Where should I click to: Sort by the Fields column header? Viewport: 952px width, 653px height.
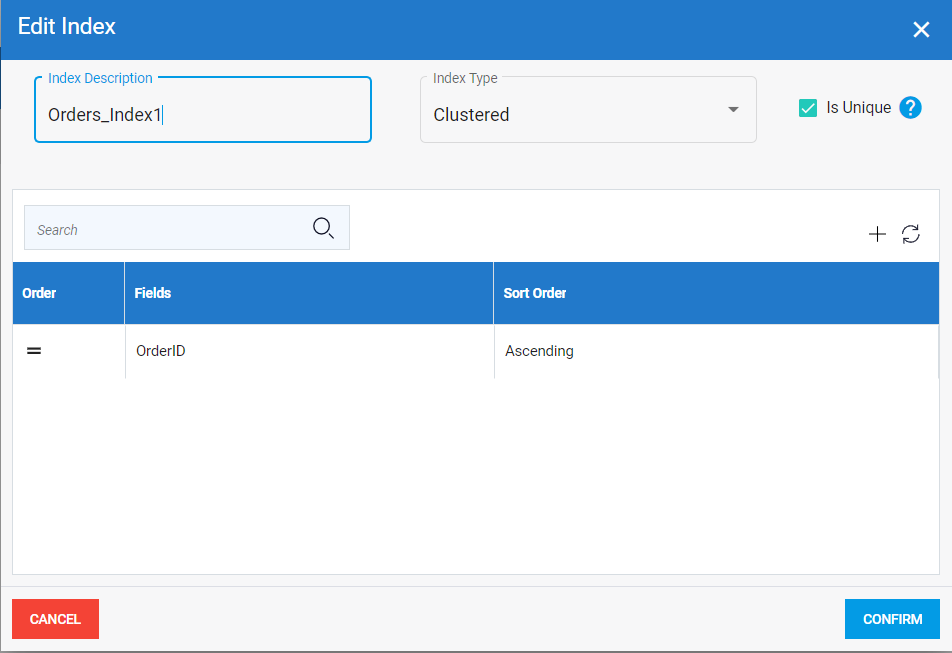[153, 293]
